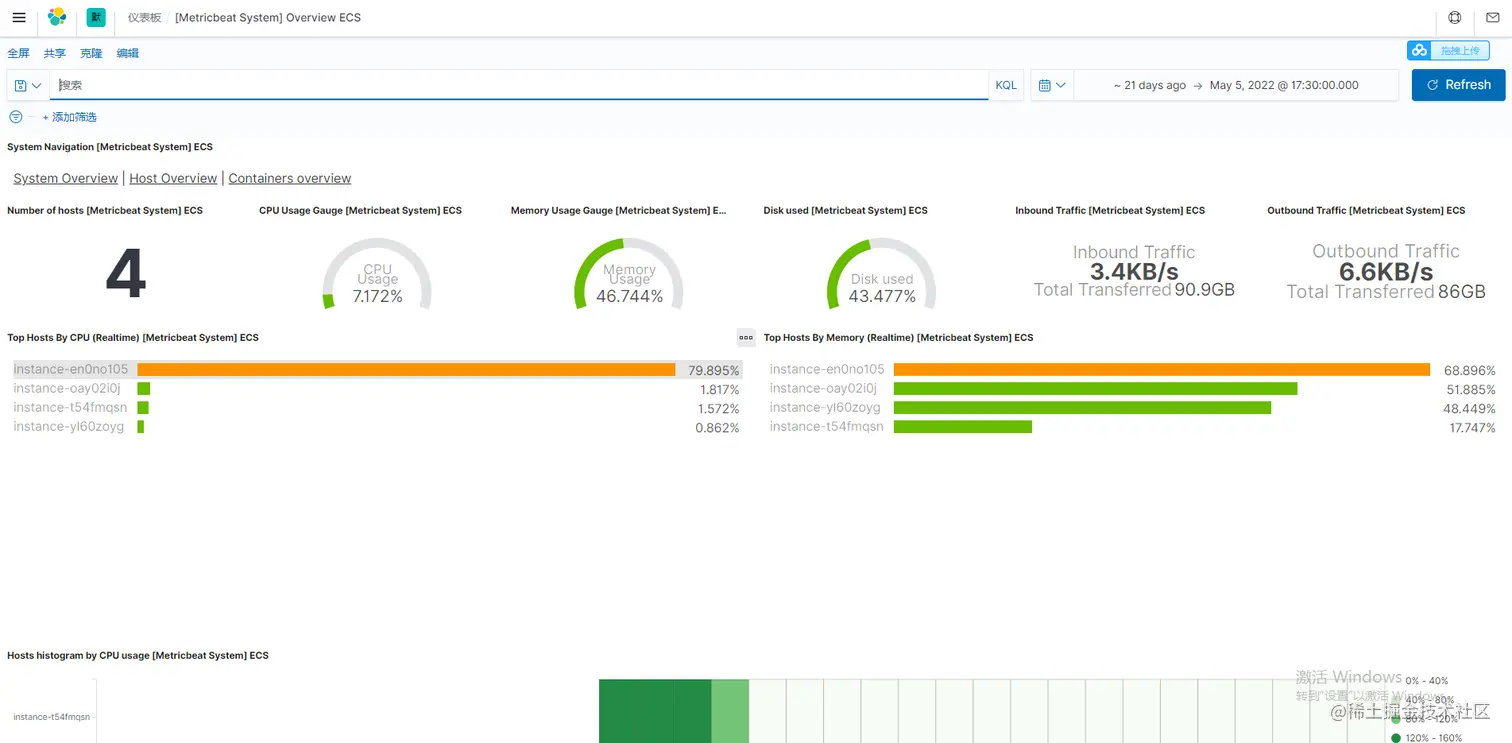Click 编辑 to edit the dashboard

tap(128, 53)
